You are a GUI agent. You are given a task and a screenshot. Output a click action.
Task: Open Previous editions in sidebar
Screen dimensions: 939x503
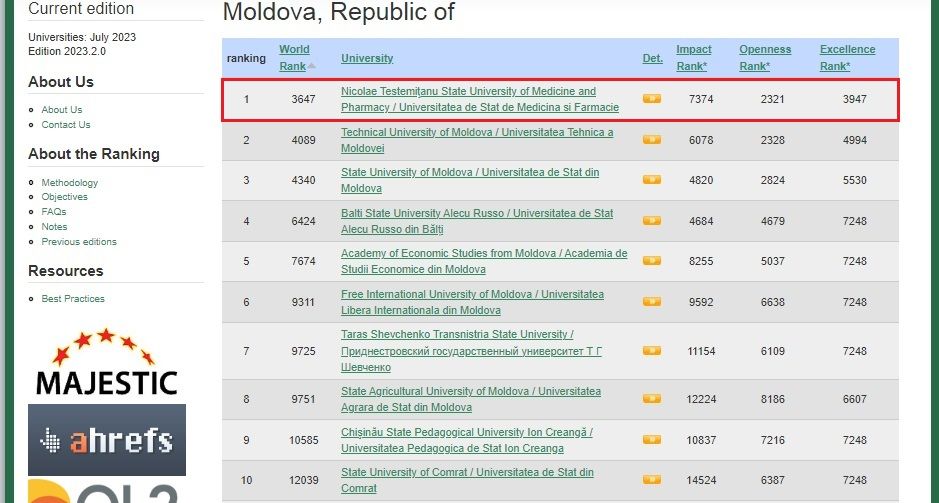coord(79,242)
